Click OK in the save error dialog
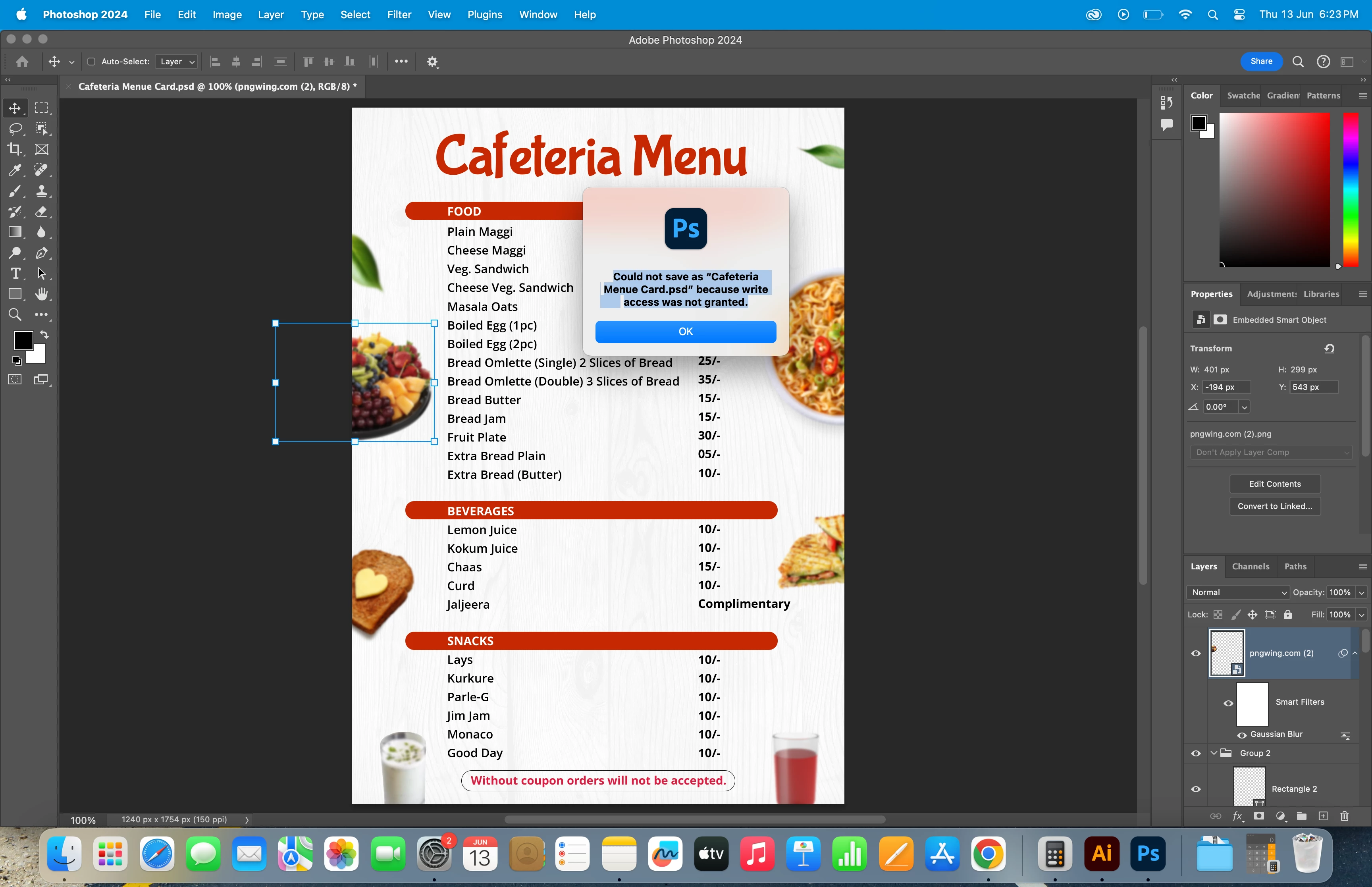Image resolution: width=1372 pixels, height=887 pixels. point(685,331)
